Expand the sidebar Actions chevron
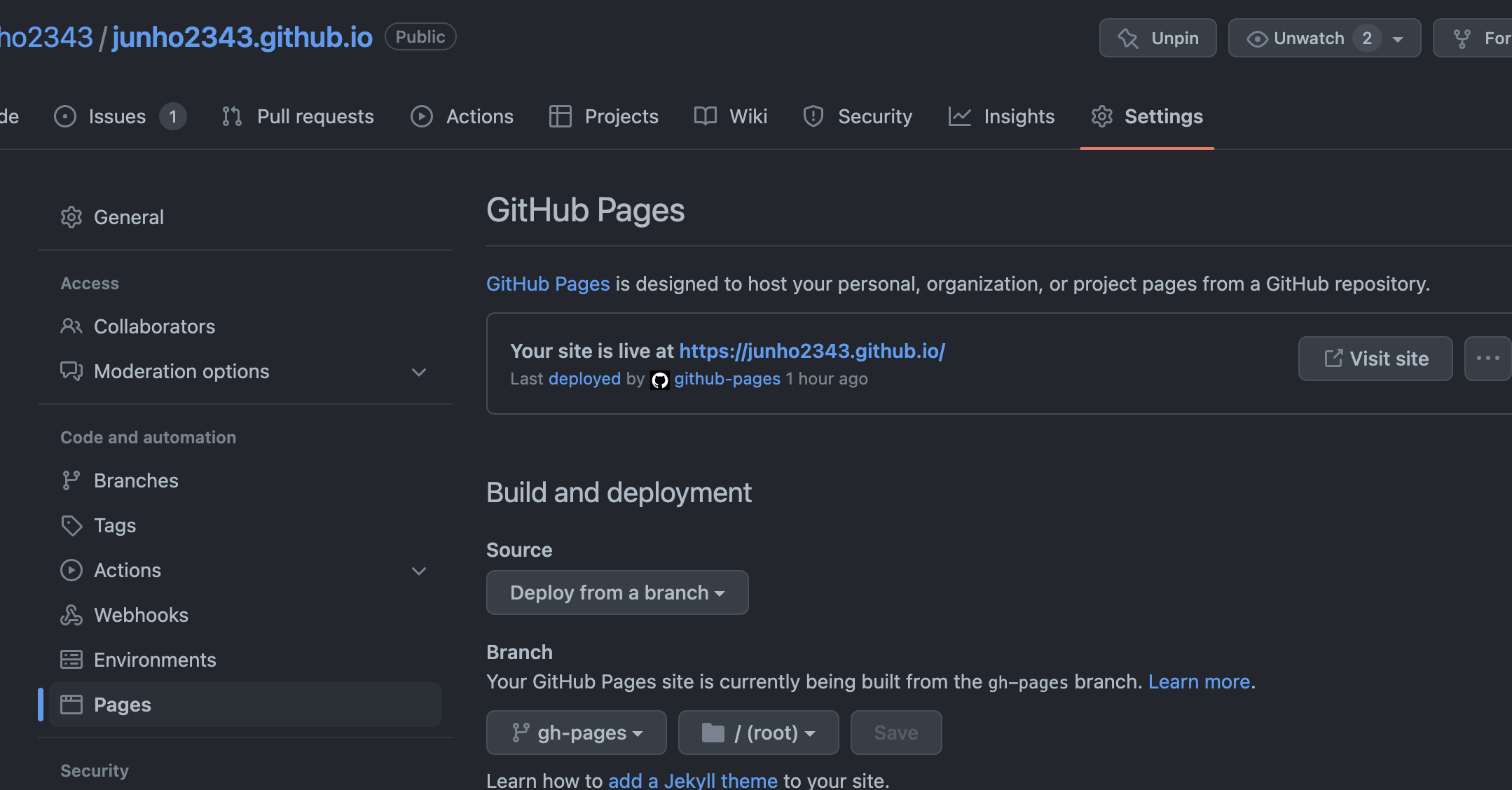This screenshot has width=1512, height=790. tap(419, 571)
